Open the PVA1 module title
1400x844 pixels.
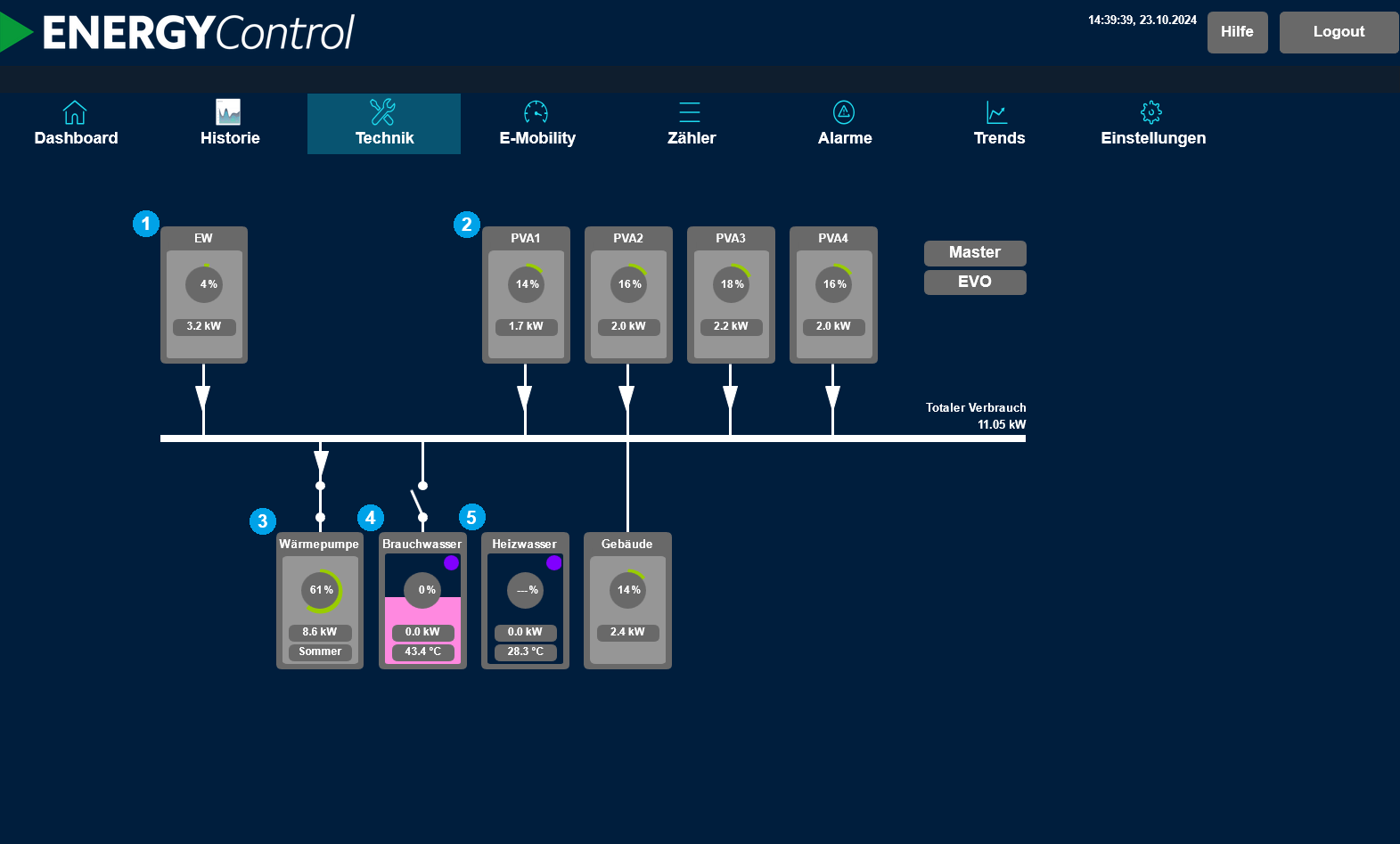click(x=526, y=238)
